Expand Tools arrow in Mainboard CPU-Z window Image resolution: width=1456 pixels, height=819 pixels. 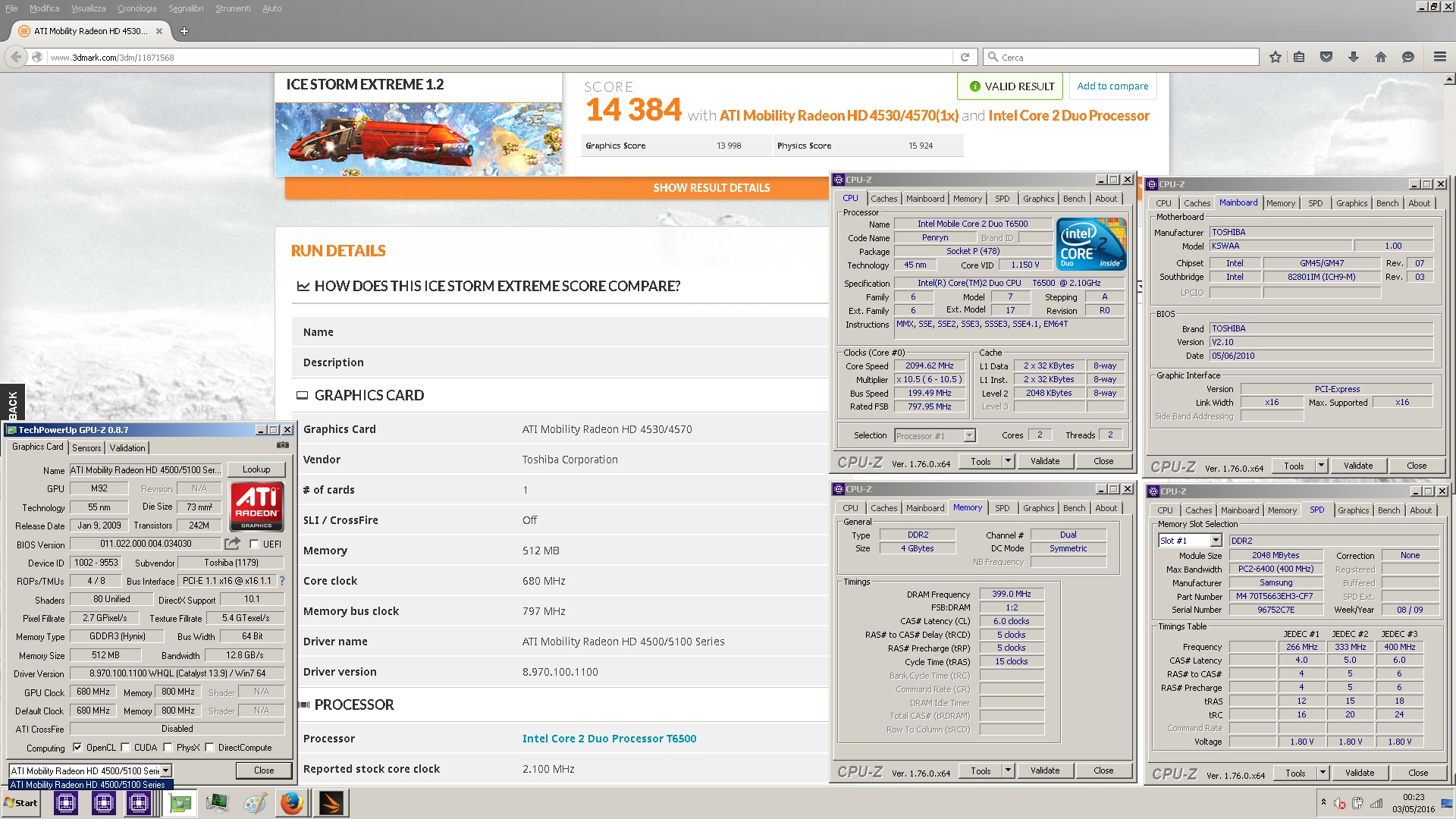pyautogui.click(x=1321, y=466)
